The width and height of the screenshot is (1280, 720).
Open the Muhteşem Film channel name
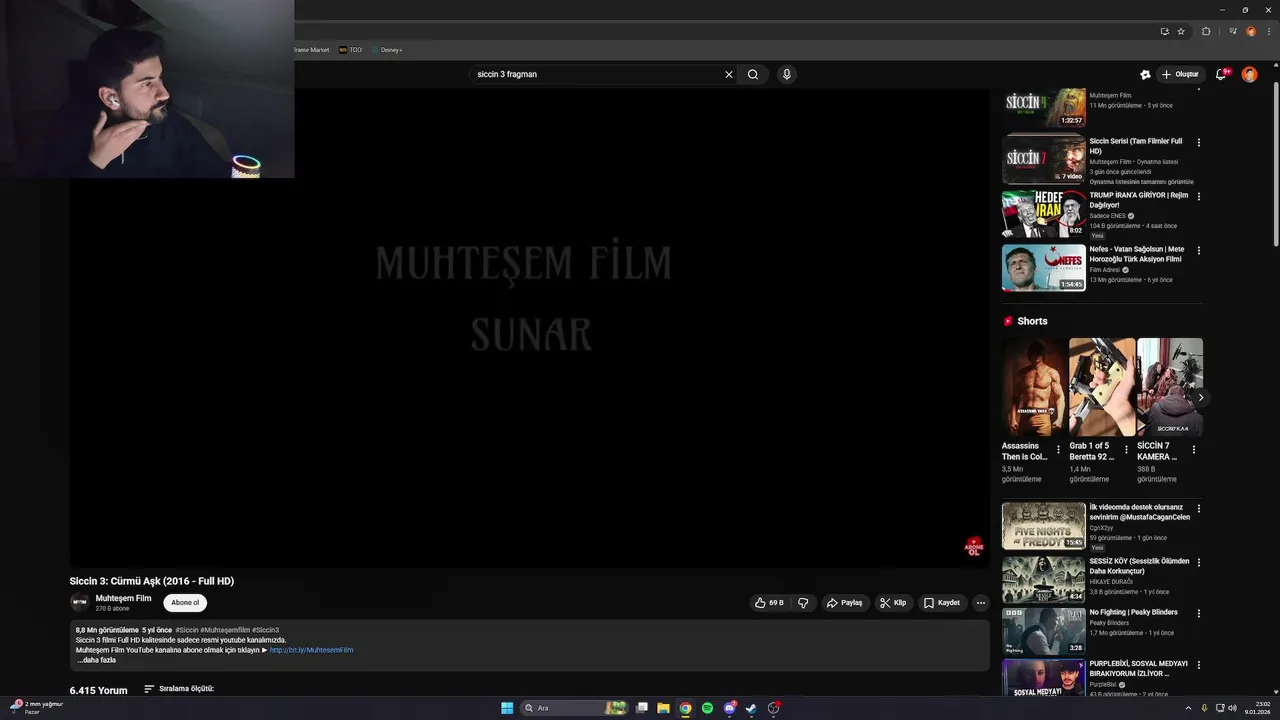pyautogui.click(x=123, y=598)
